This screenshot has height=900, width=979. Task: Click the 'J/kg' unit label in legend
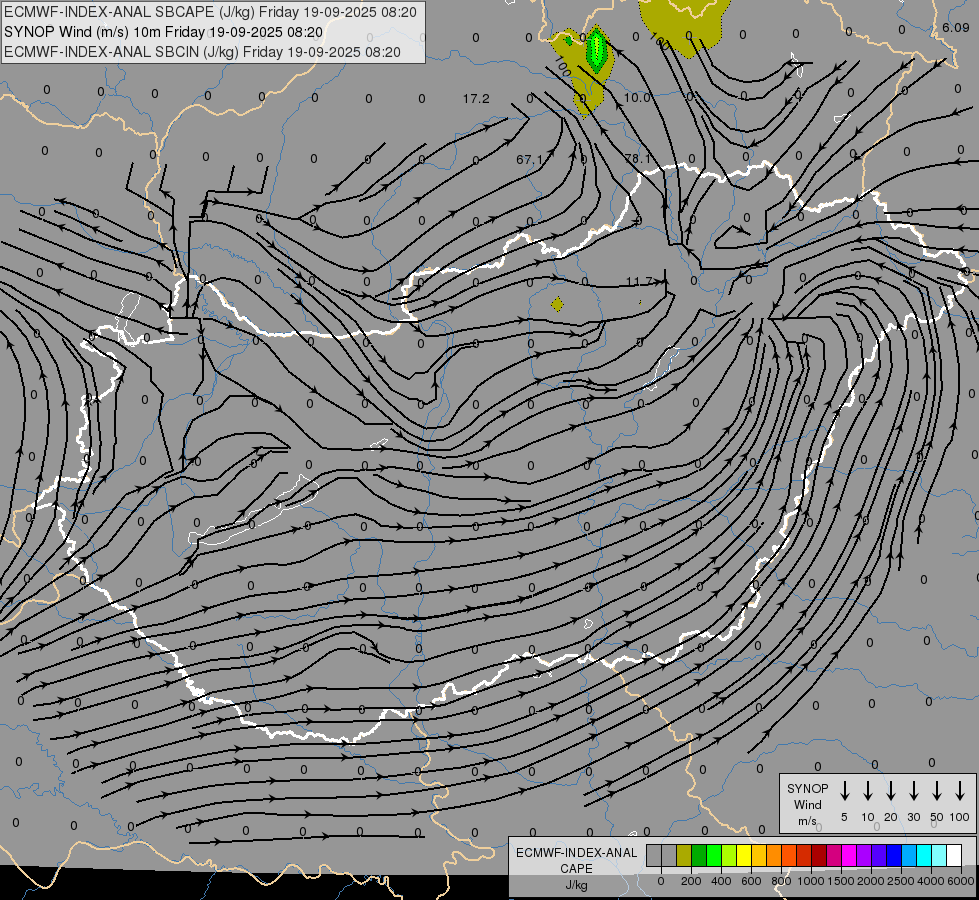[x=576, y=885]
